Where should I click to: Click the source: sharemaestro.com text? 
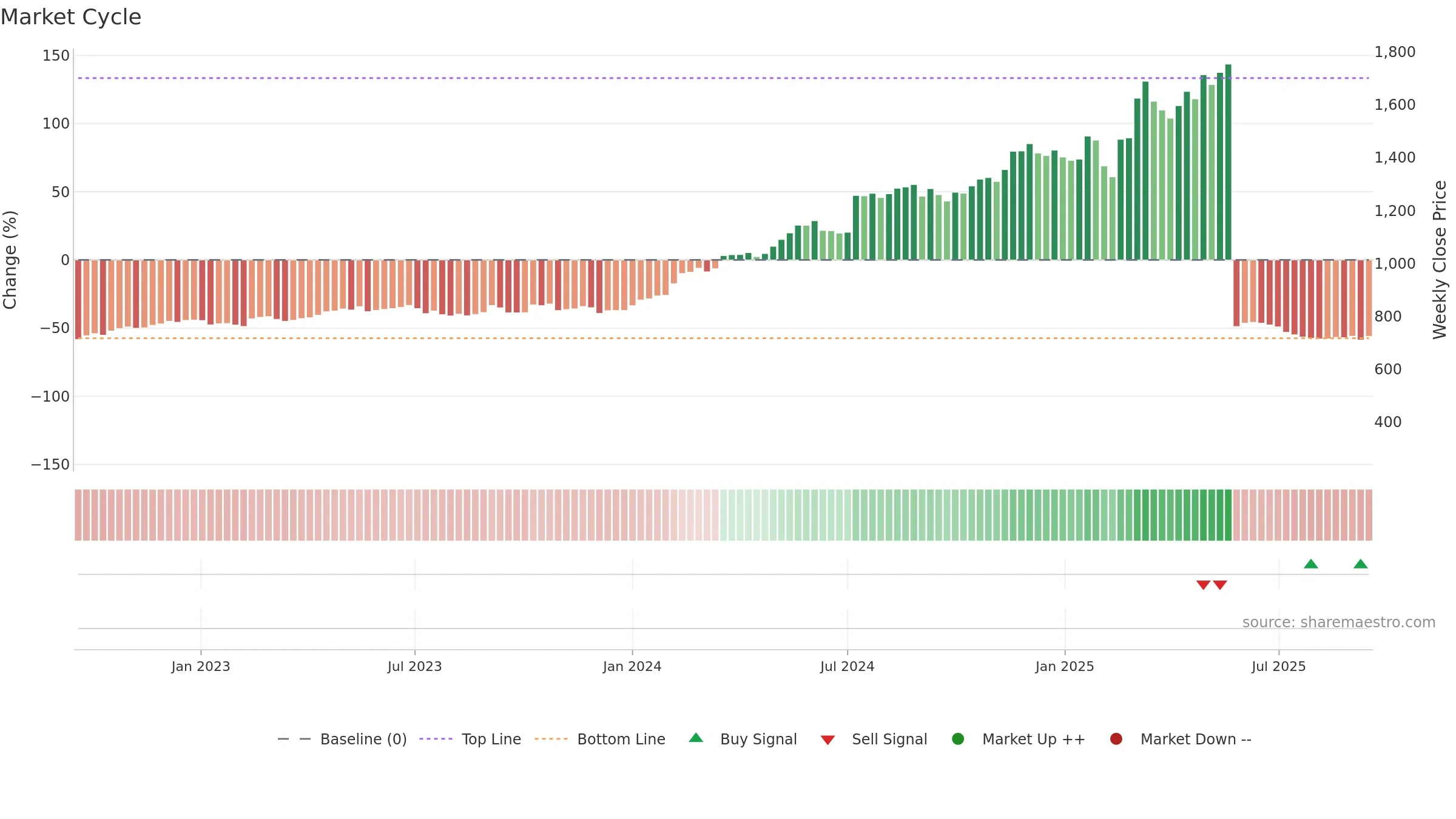click(x=1339, y=622)
